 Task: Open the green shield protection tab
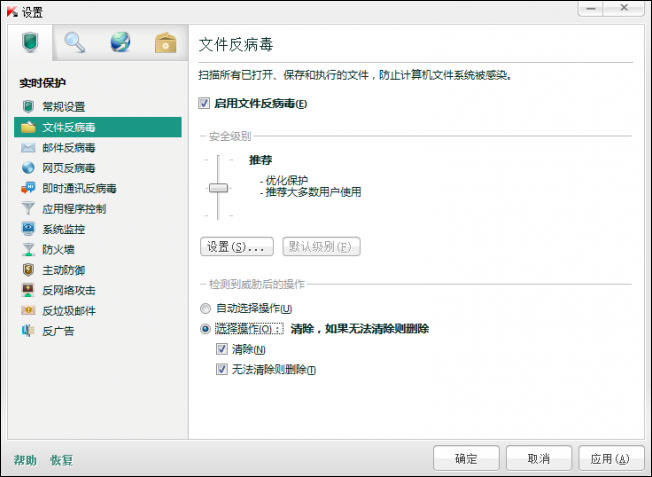pos(30,42)
